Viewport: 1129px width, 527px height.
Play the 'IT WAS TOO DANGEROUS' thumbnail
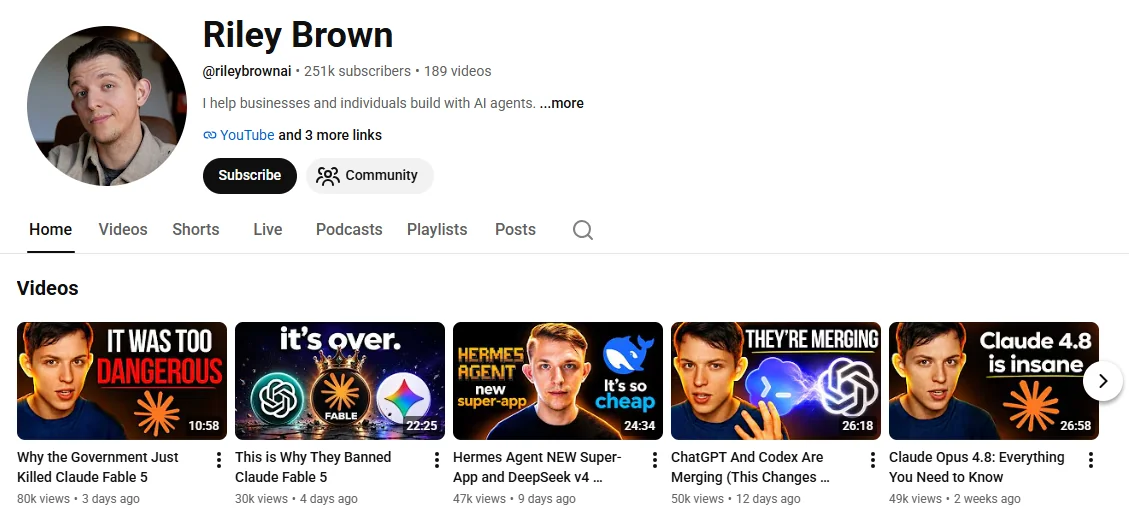point(122,381)
